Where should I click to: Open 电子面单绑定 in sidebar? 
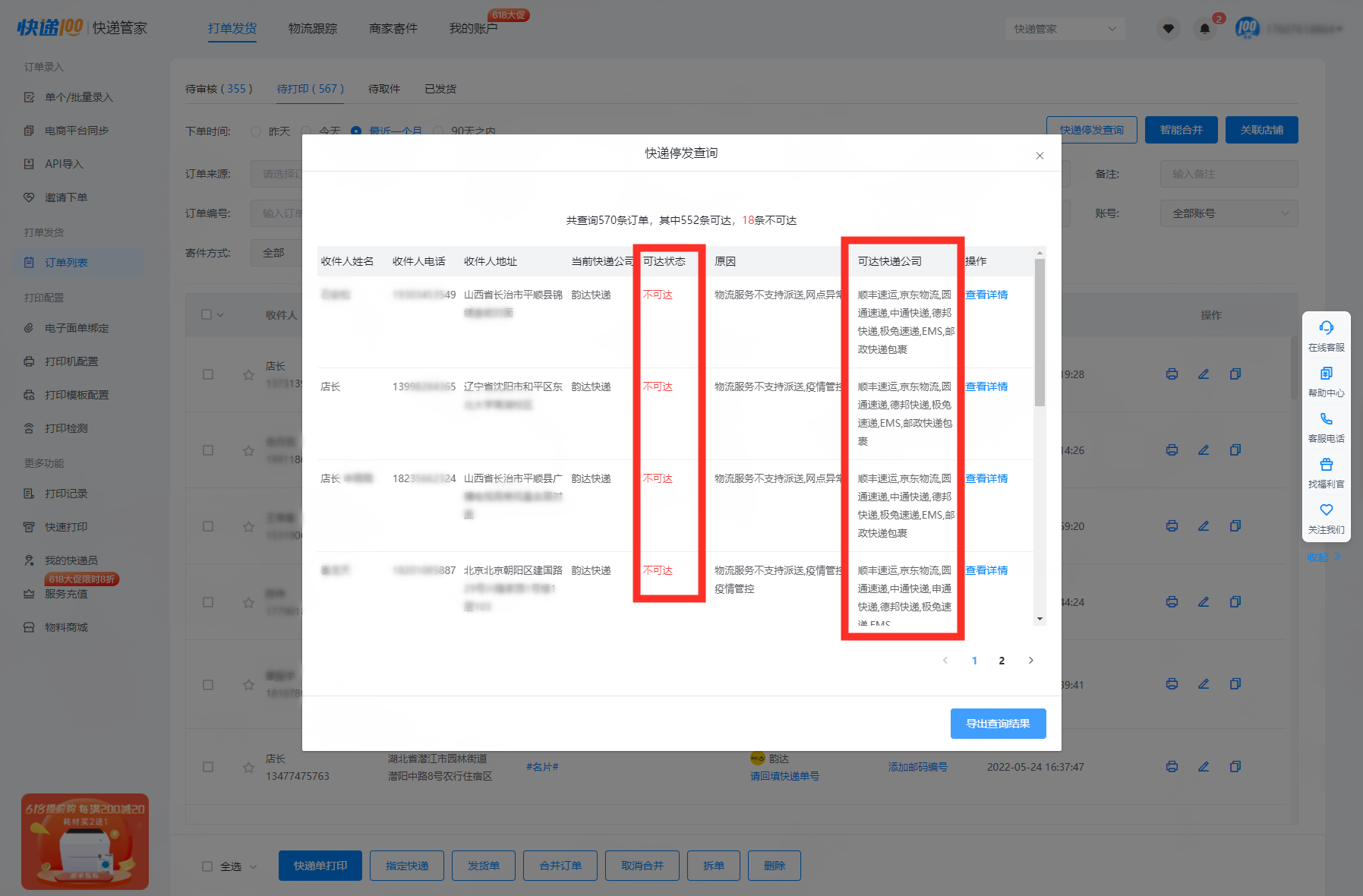[77, 328]
